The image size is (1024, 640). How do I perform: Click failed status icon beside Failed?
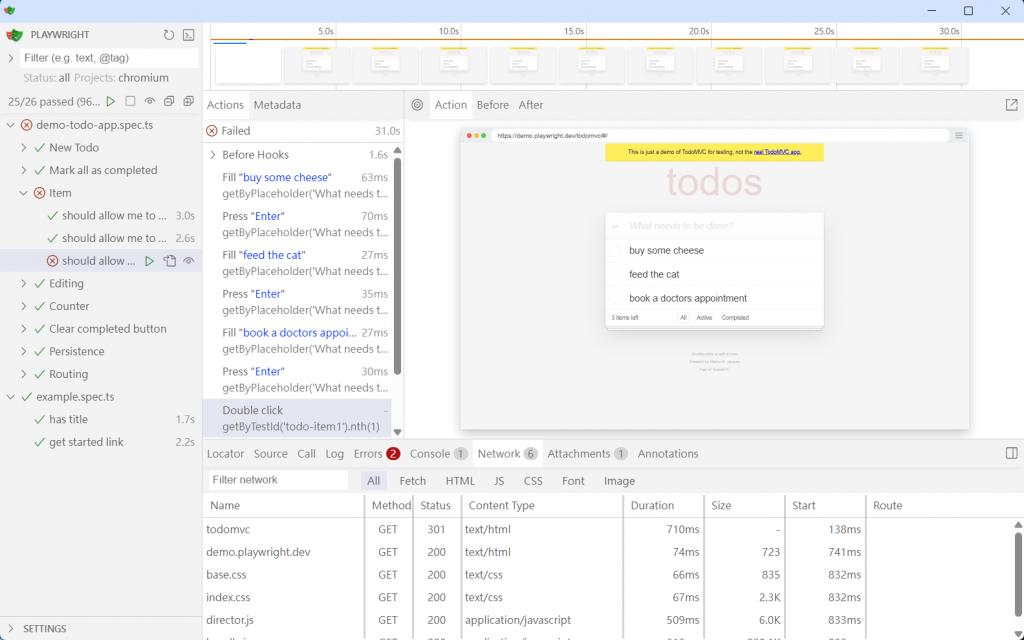[x=212, y=131]
